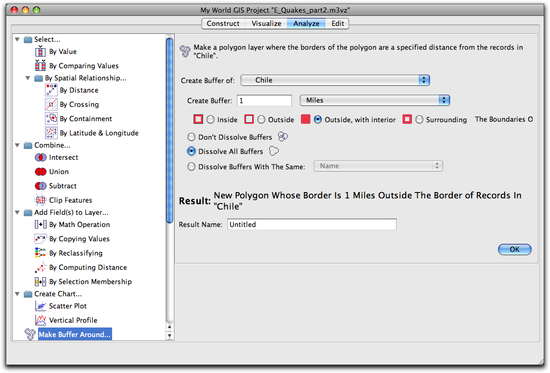Choose the By Distance selection icon
The image size is (550, 373).
(x=51, y=90)
